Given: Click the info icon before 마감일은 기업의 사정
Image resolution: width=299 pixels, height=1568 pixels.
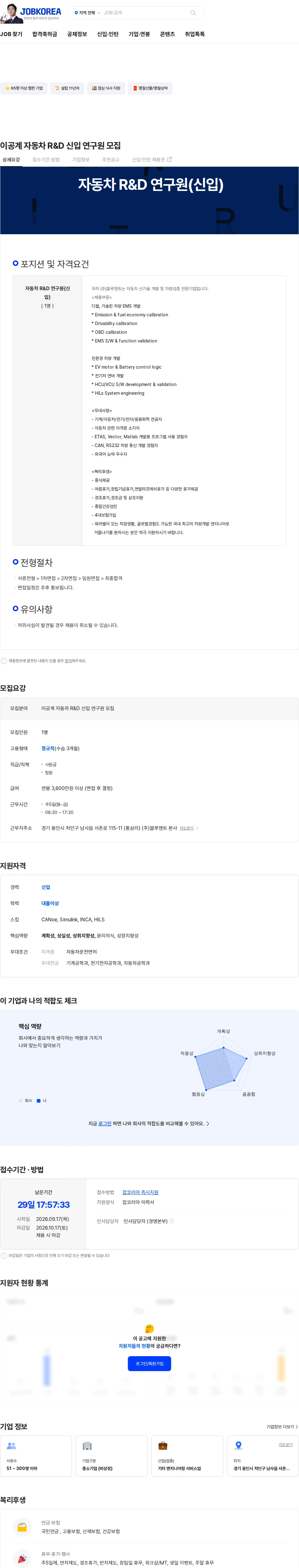Looking at the screenshot, I should click(x=4, y=1255).
